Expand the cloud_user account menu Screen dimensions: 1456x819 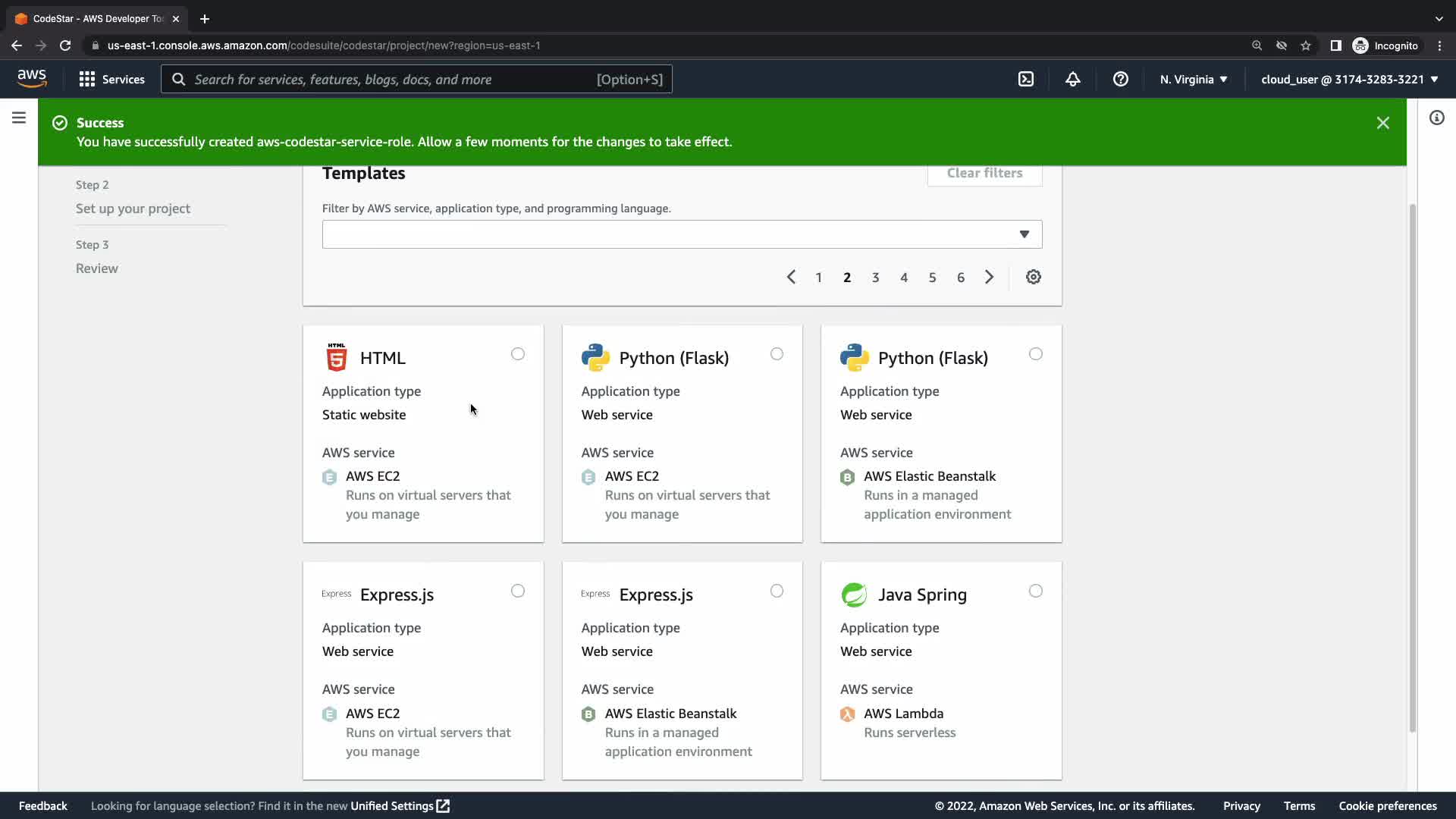click(x=1349, y=79)
